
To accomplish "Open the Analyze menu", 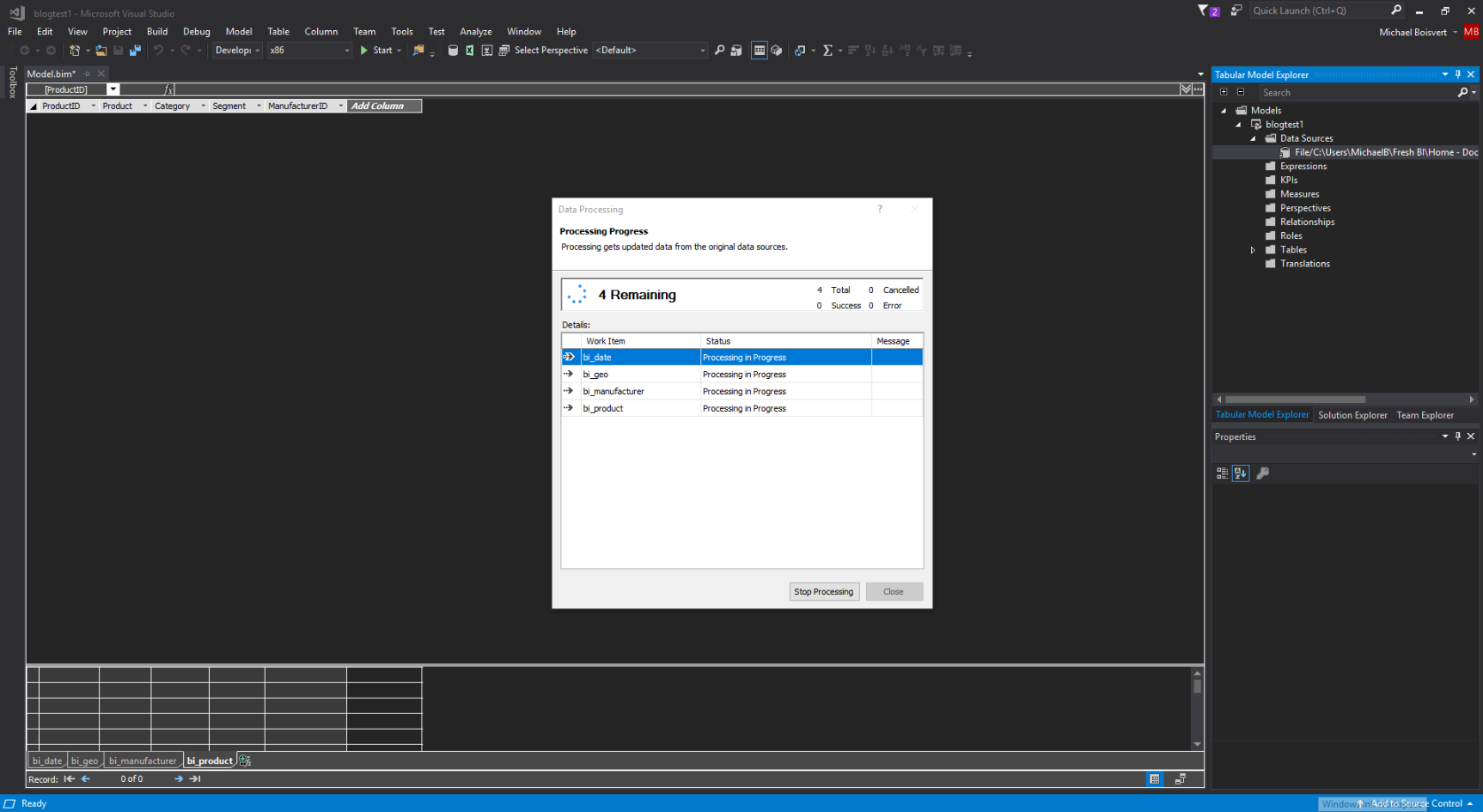I will tap(476, 32).
